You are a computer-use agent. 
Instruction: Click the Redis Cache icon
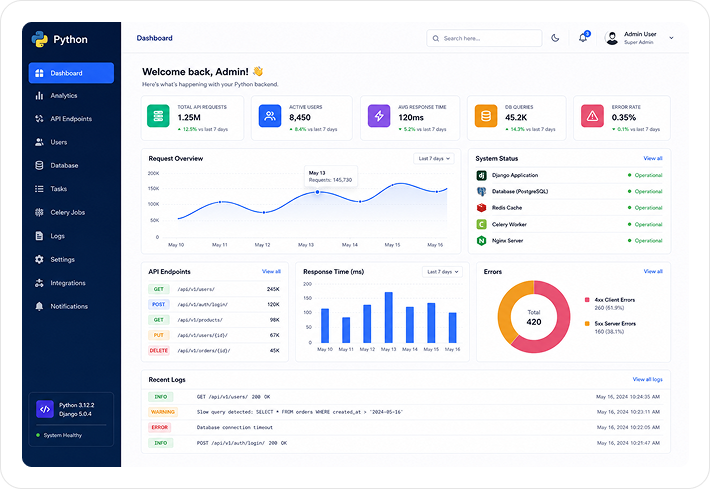(481, 208)
